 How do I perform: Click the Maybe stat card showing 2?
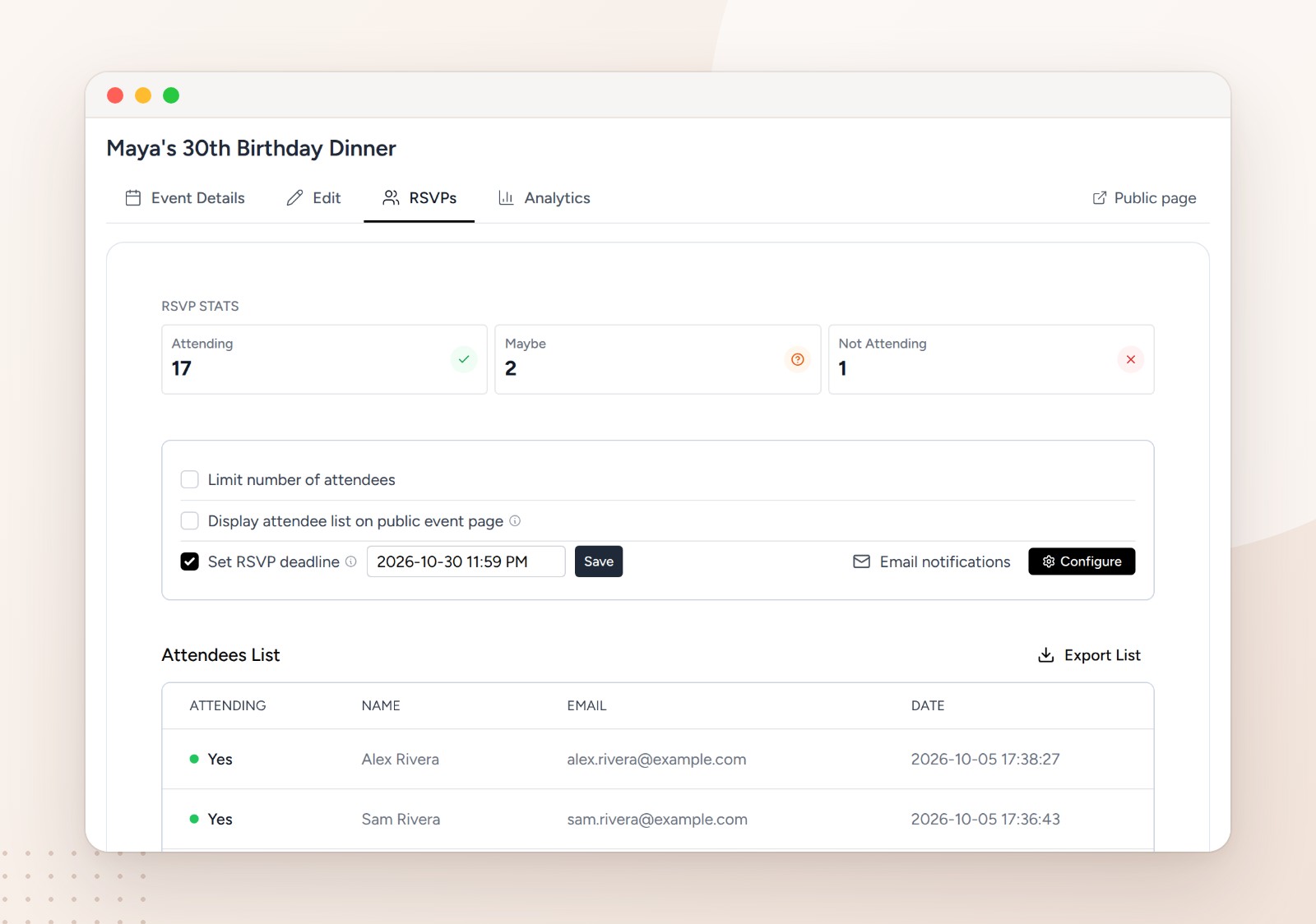point(658,359)
